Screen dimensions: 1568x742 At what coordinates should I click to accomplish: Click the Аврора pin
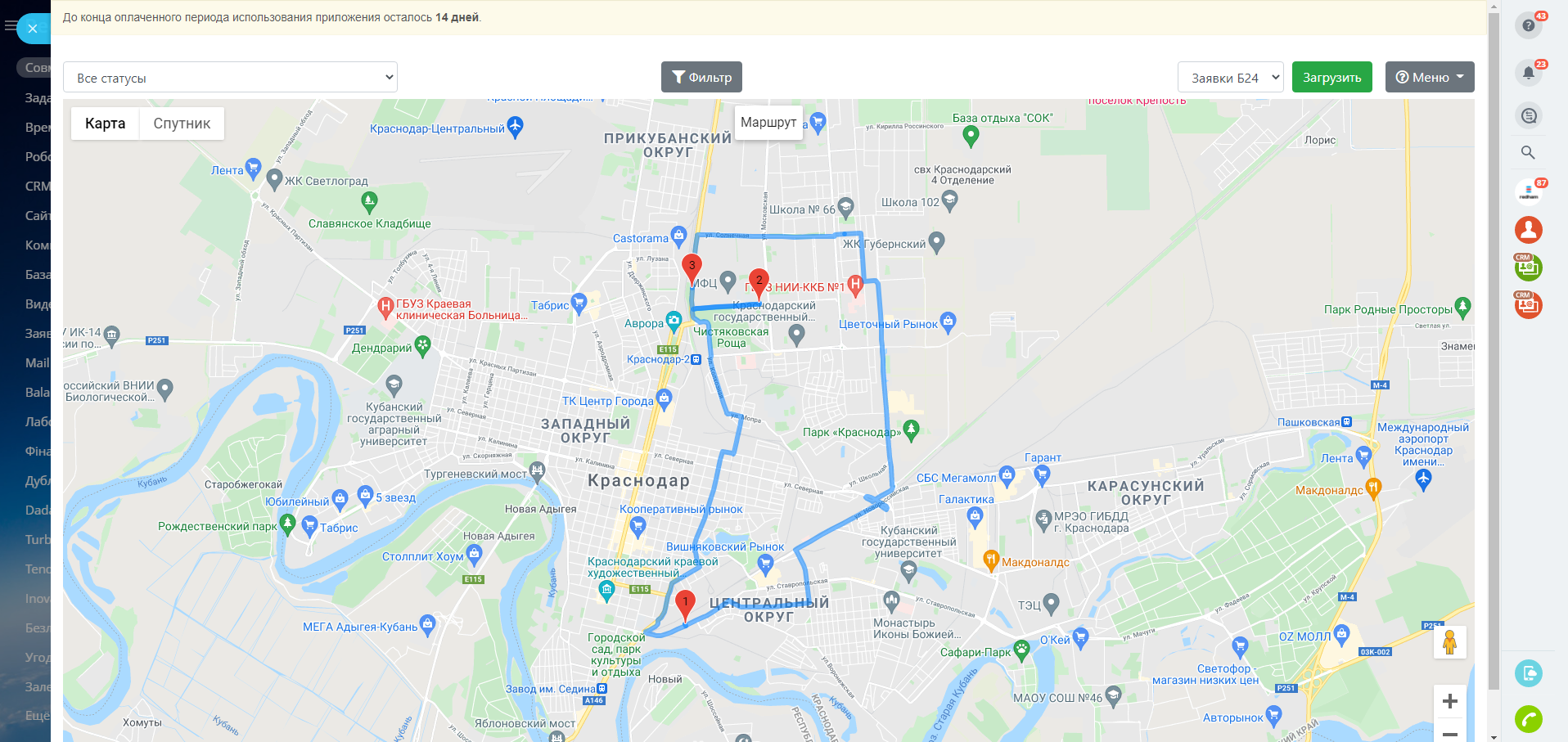674,321
